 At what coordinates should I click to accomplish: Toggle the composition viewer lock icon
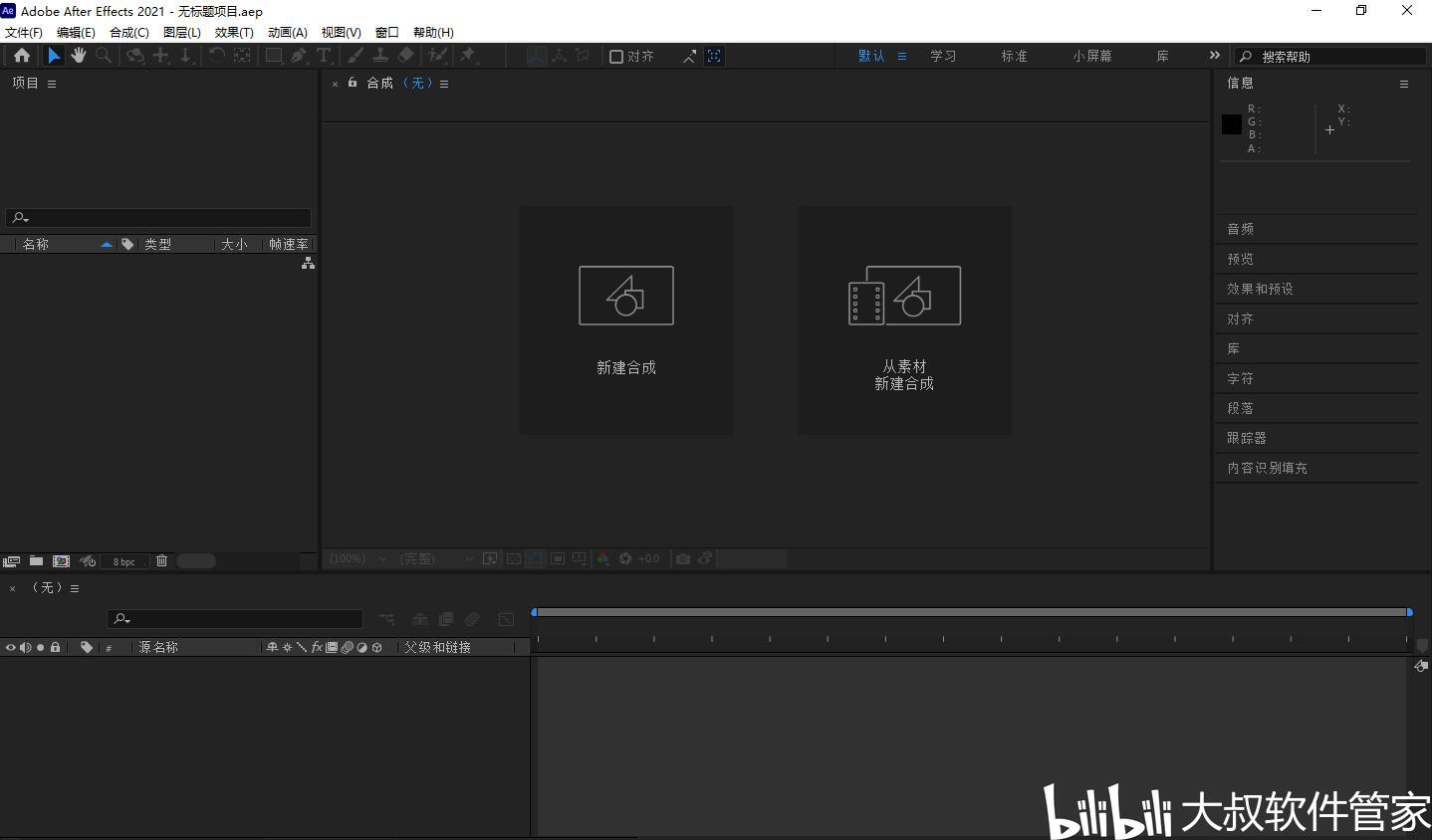(353, 83)
